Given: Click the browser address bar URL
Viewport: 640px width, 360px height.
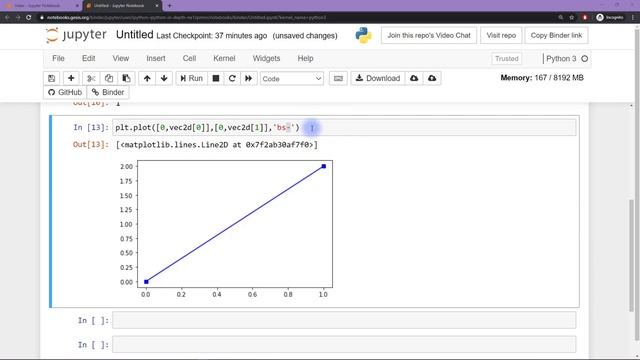Looking at the screenshot, I should (186, 18).
